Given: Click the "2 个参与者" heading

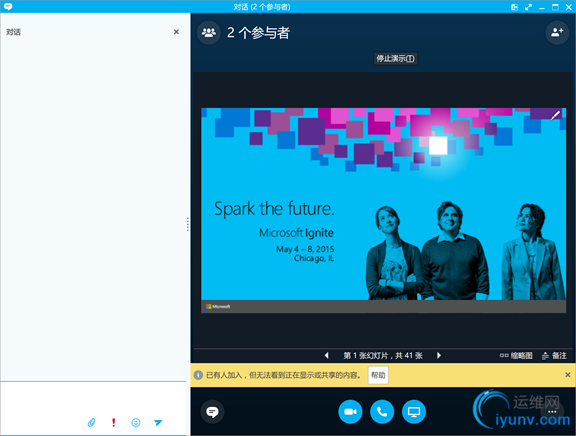Looking at the screenshot, I should point(258,33).
